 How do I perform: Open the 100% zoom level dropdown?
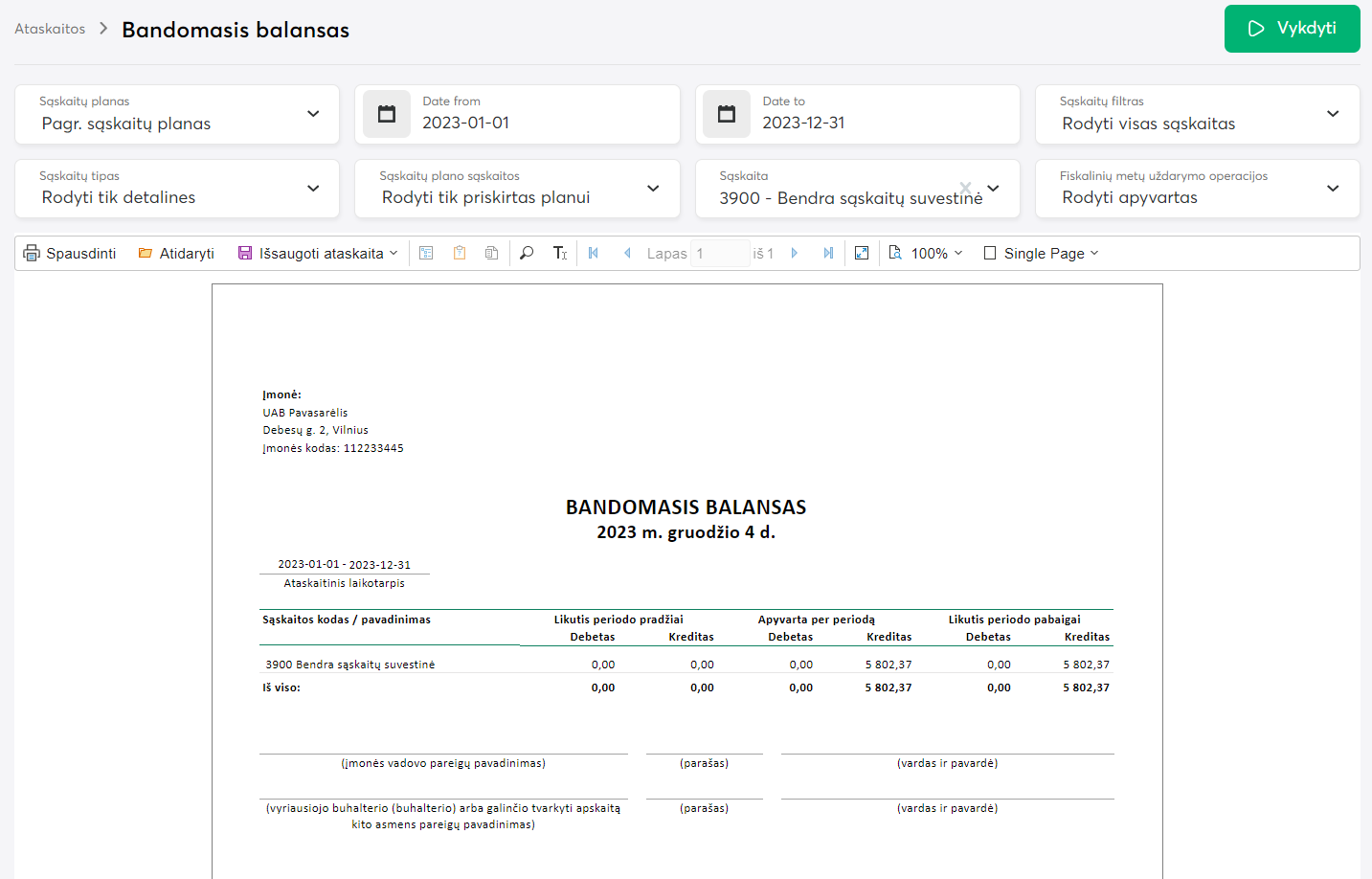(926, 254)
